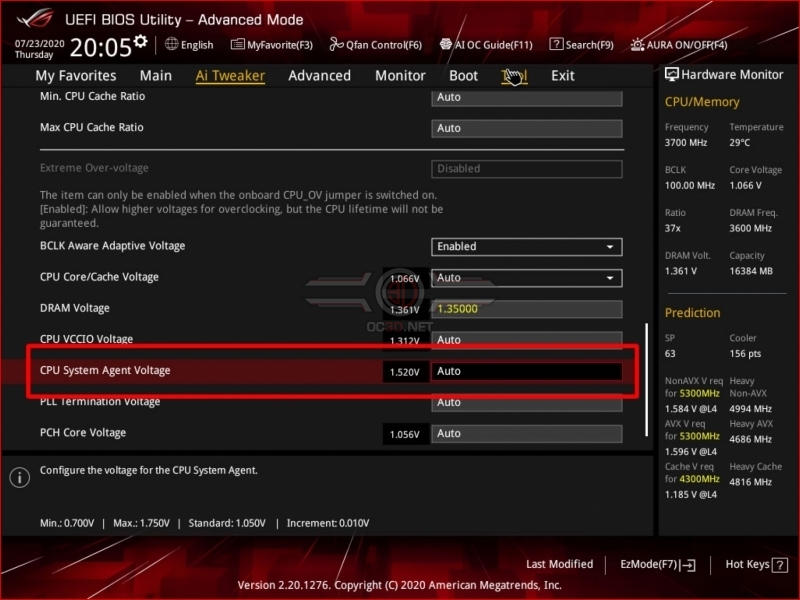Show Last Modified settings
The image size is (800, 600).
coord(559,564)
